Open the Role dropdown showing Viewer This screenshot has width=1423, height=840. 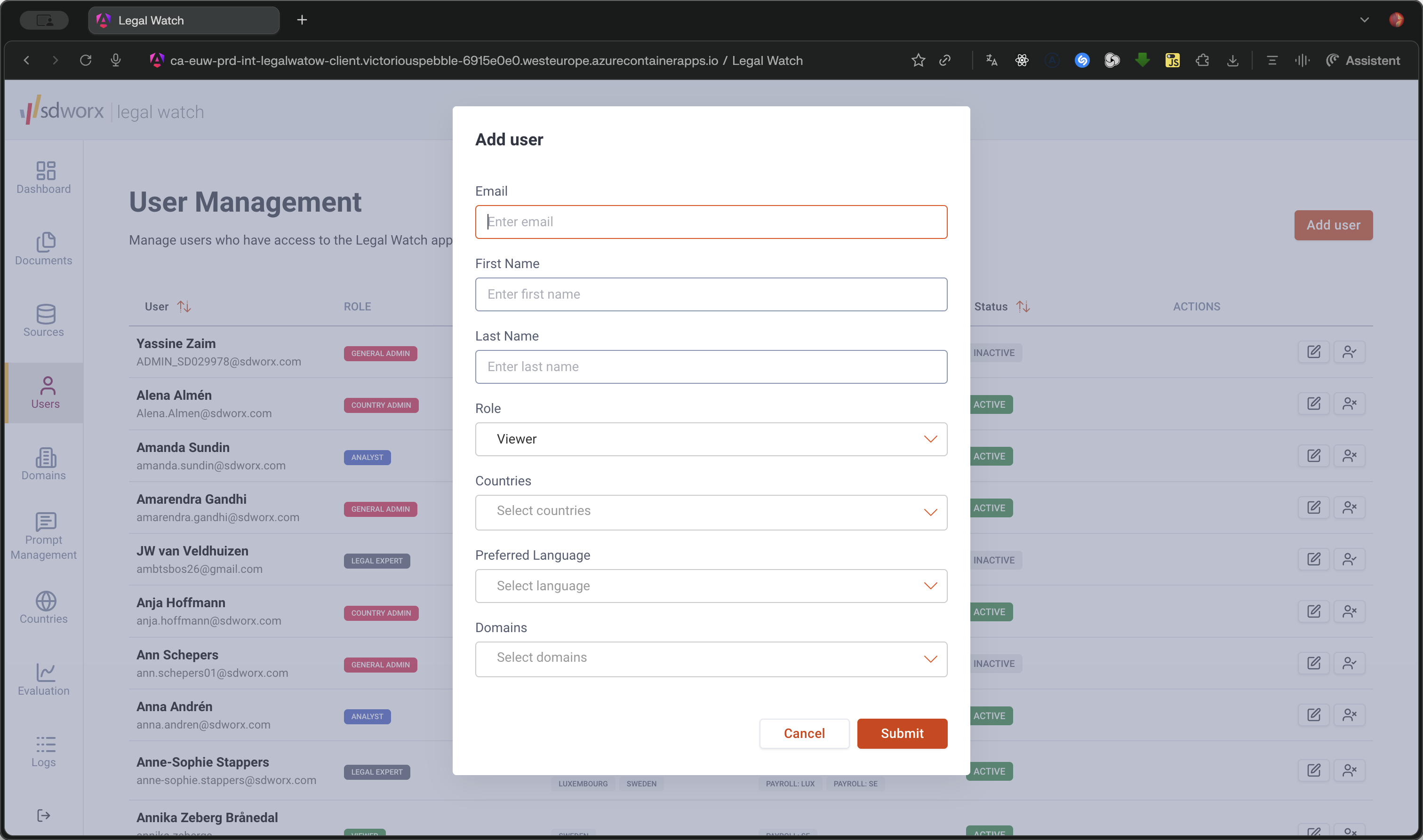click(711, 439)
